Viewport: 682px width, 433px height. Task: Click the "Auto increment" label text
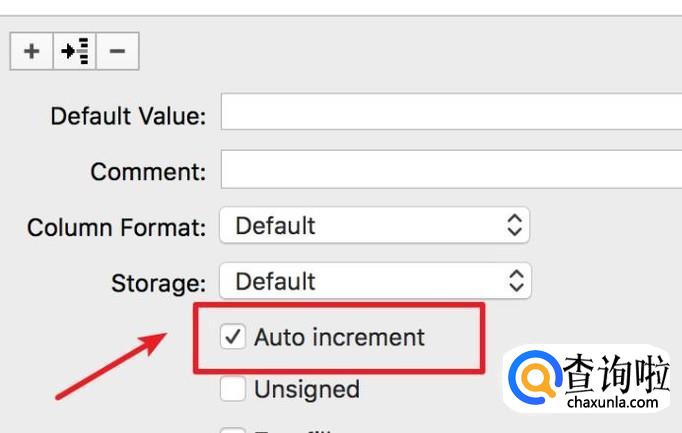point(339,337)
